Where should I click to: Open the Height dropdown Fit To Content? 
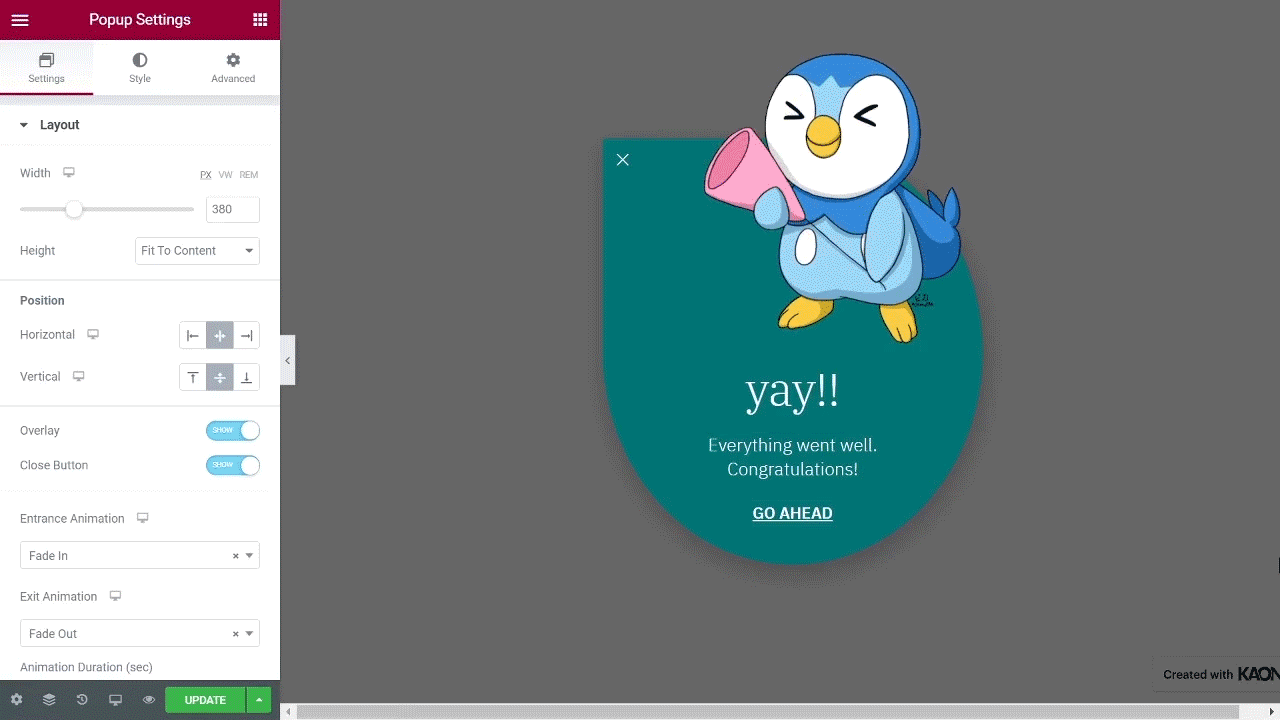(x=197, y=251)
